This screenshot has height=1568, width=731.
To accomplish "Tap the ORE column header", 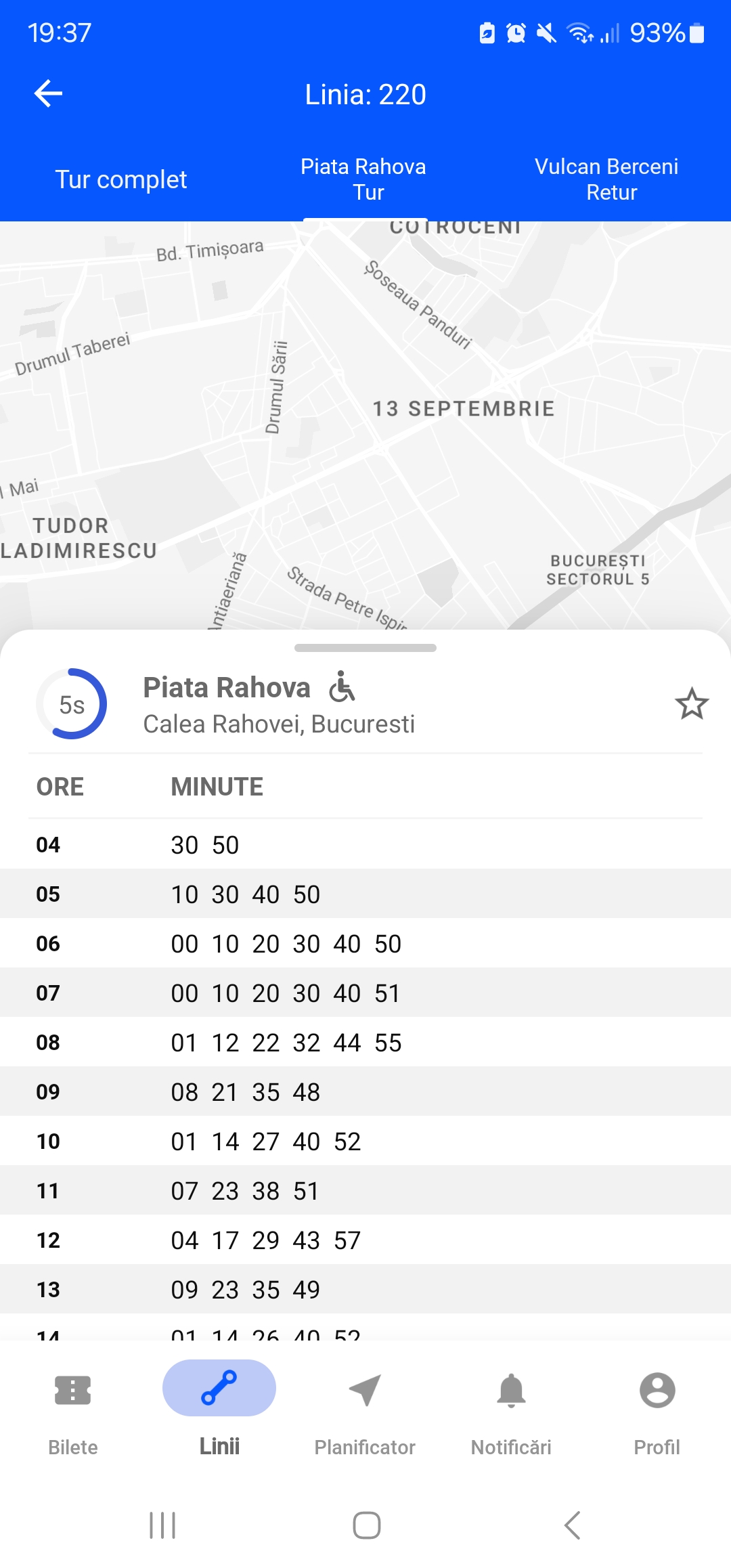I will 60,787.
